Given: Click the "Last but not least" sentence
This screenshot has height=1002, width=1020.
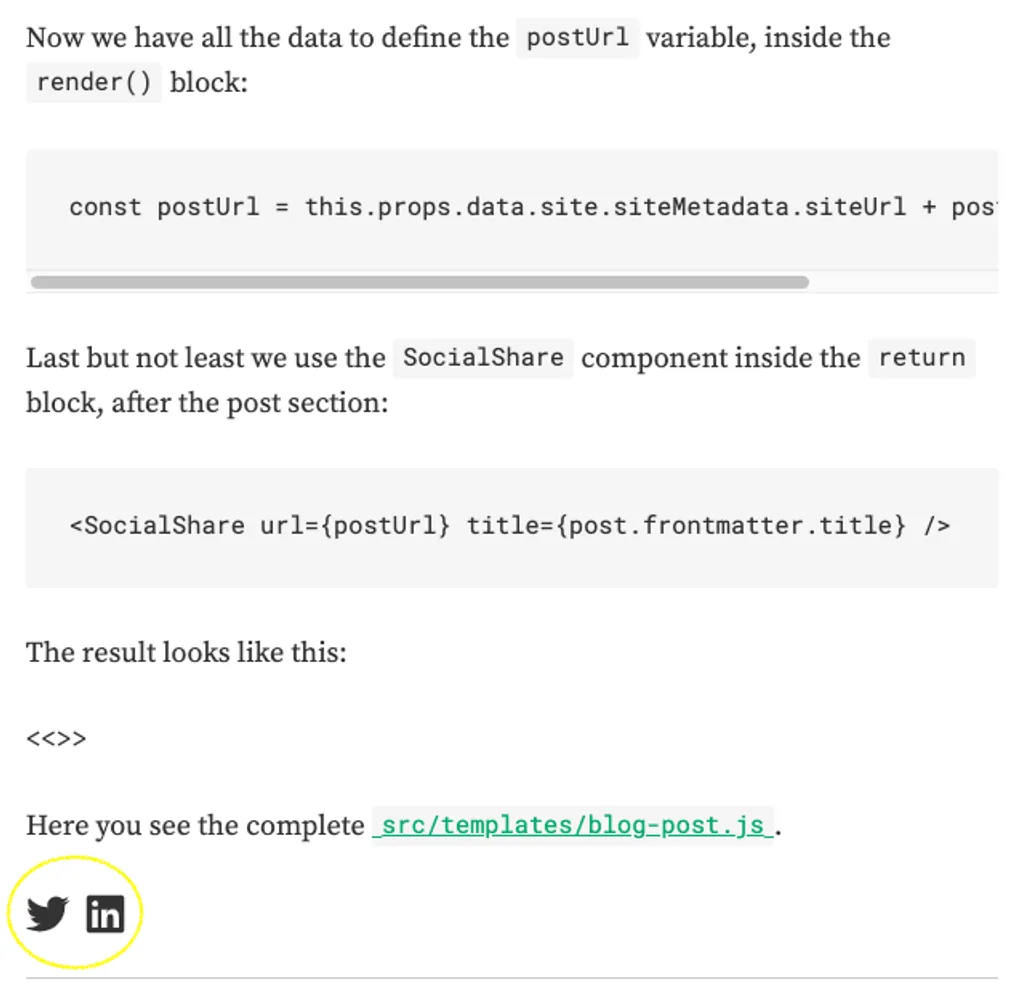Looking at the screenshot, I should tap(205, 358).
